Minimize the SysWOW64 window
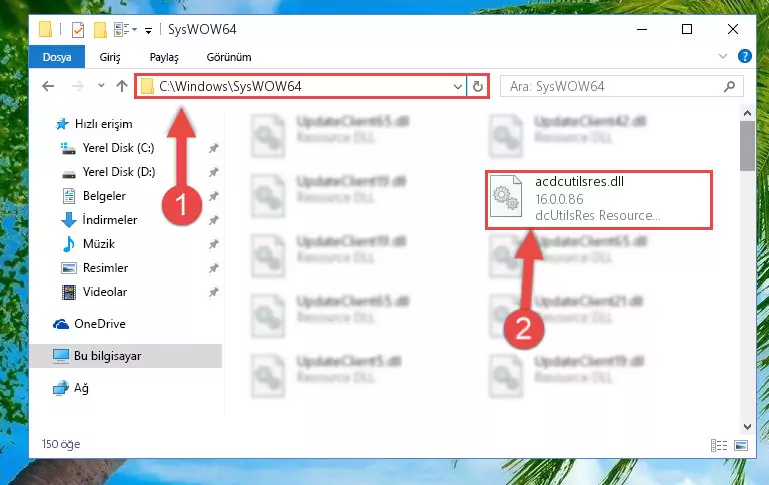The width and height of the screenshot is (769, 485). (x=642, y=29)
